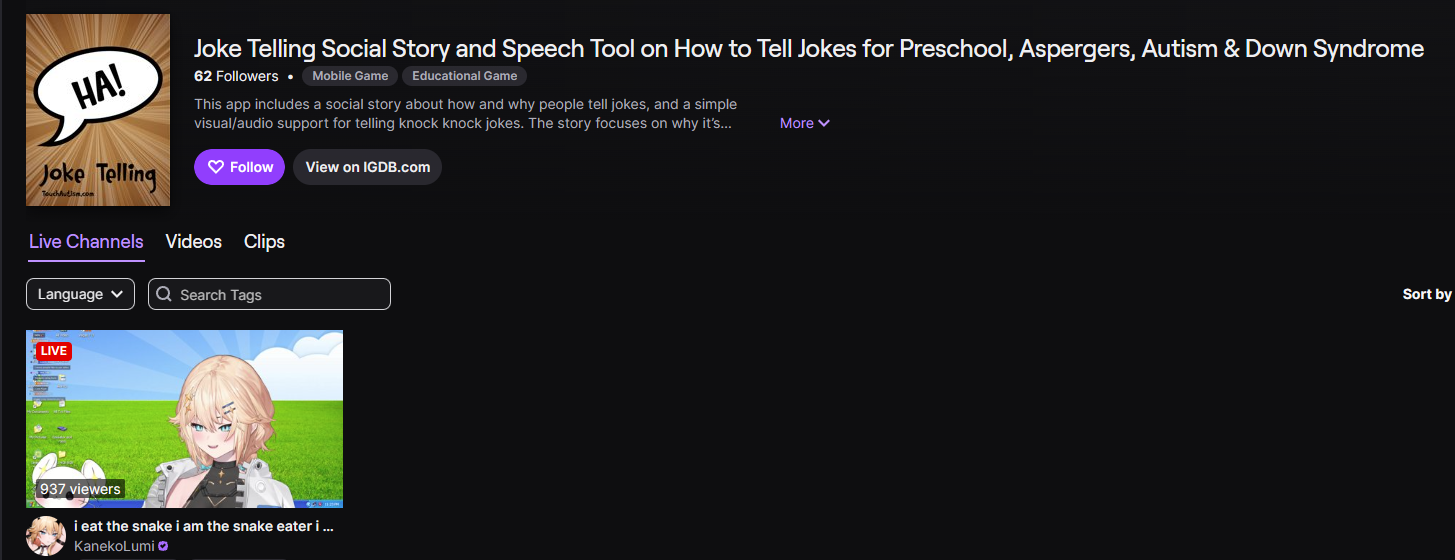Viewport: 1455px width, 560px height.
Task: Focus the Search Tags input field
Action: click(269, 294)
